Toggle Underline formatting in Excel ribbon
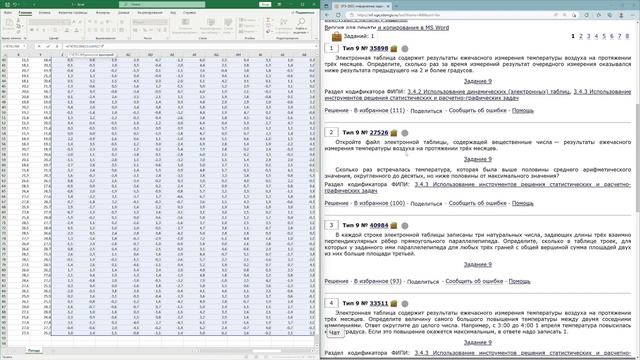 tap(44, 30)
